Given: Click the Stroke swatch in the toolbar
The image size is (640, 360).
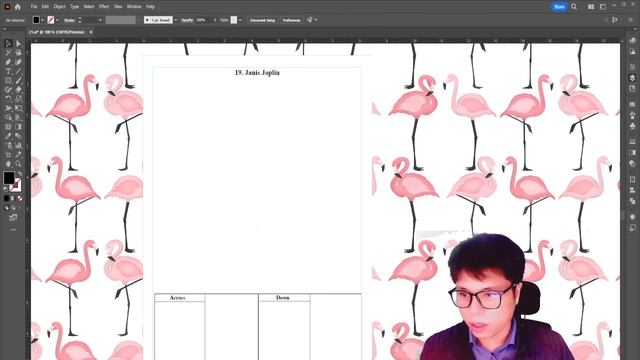Looking at the screenshot, I should click(x=16, y=185).
